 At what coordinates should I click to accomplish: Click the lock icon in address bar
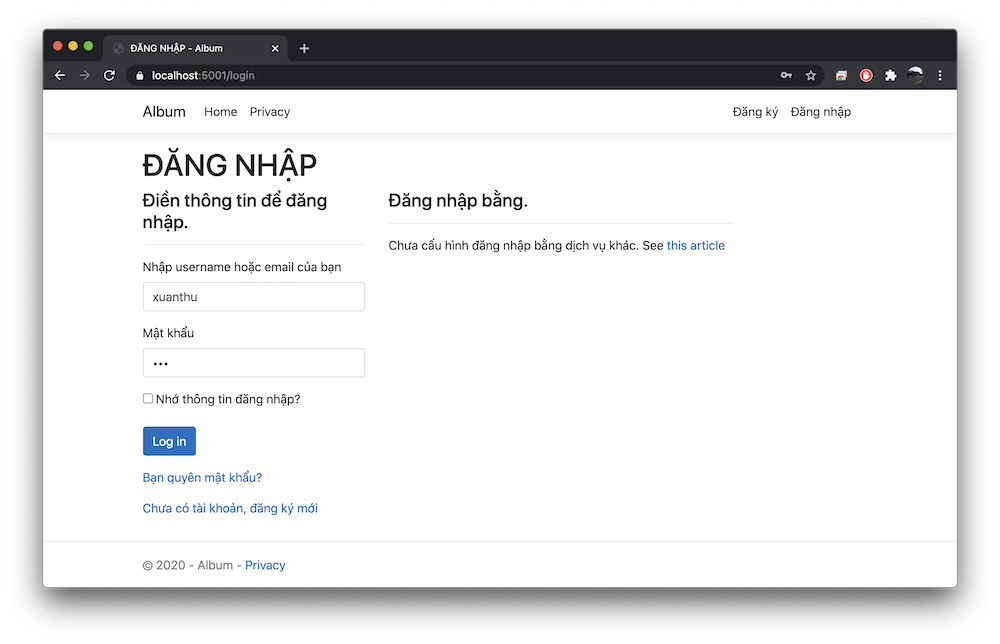[140, 75]
